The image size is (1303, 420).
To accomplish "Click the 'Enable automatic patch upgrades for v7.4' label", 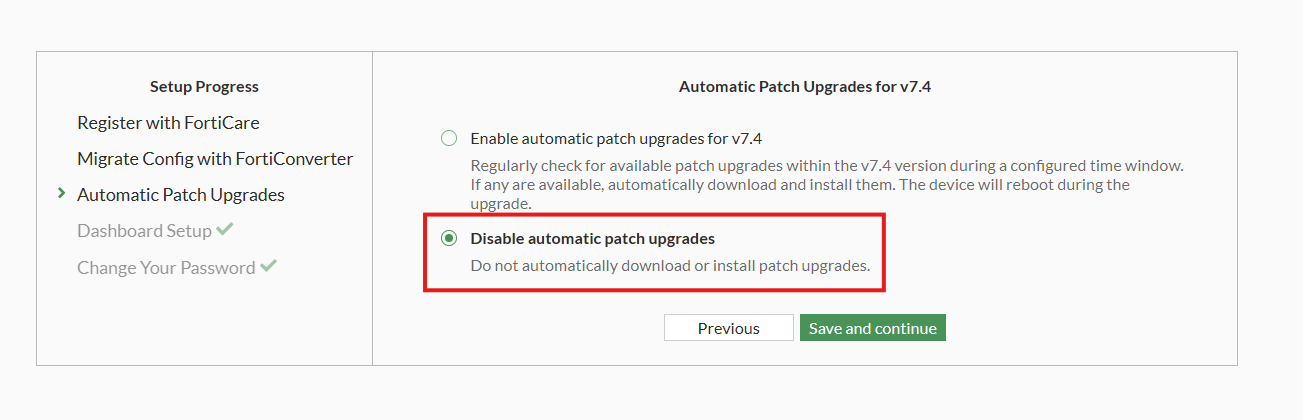I will 623,139.
